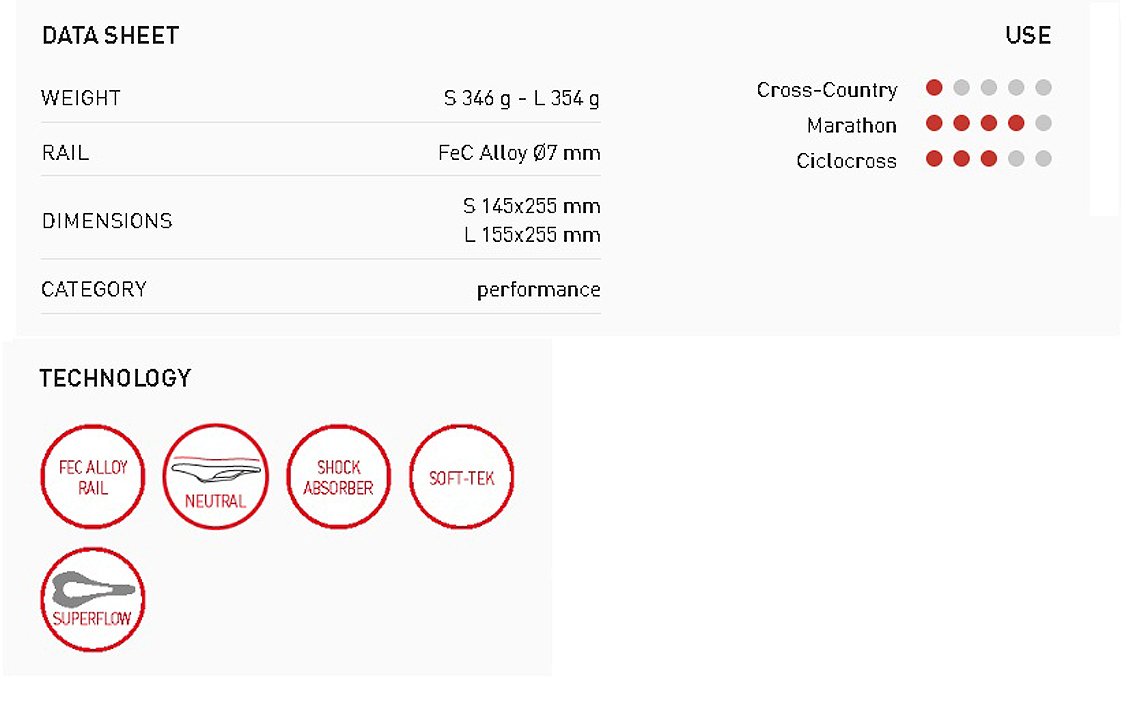The width and height of the screenshot is (1134, 709).
Task: Click the USE section heading
Action: [x=1028, y=35]
